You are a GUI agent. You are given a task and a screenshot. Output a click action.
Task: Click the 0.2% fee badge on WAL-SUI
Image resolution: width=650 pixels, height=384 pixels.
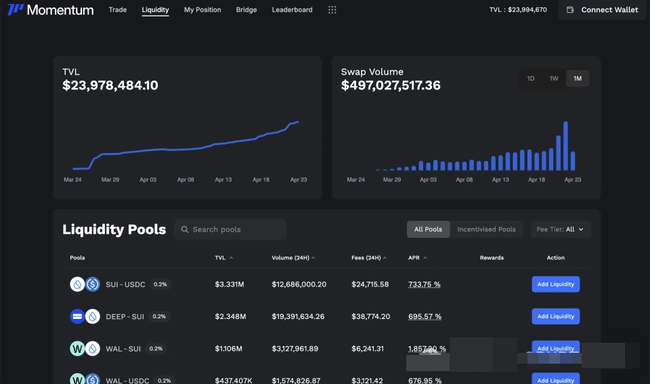(x=156, y=349)
